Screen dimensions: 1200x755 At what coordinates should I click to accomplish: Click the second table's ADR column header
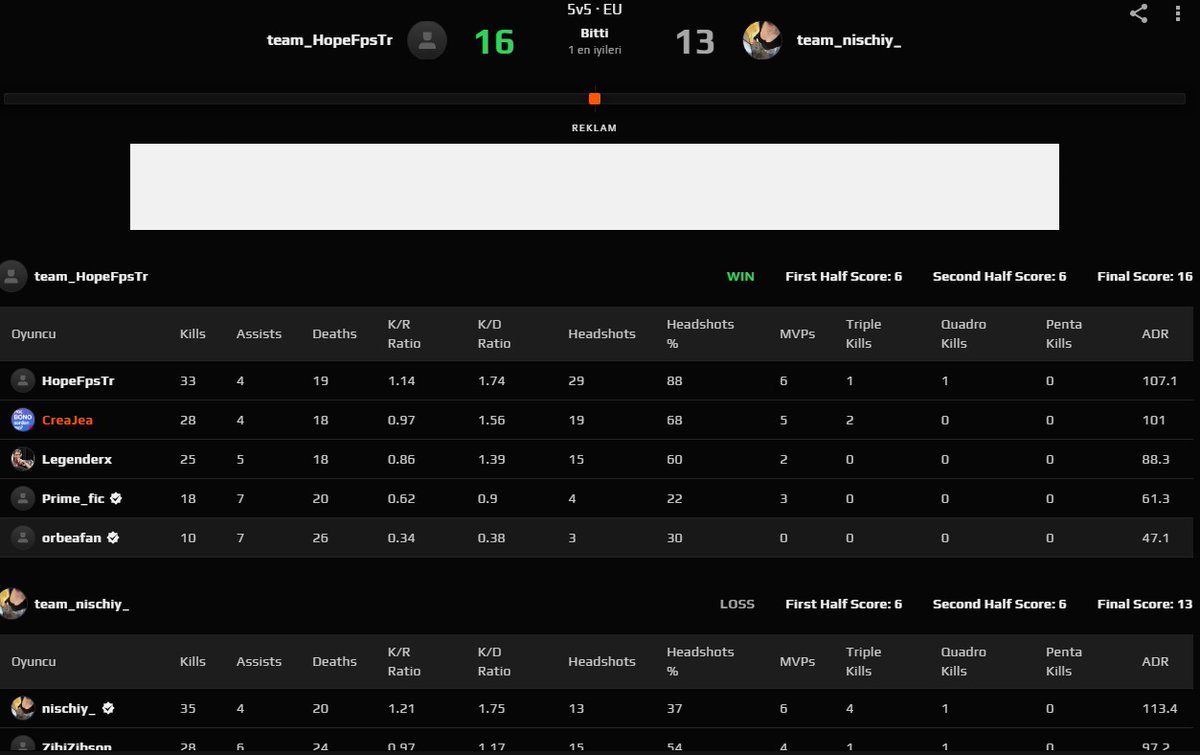click(1155, 661)
